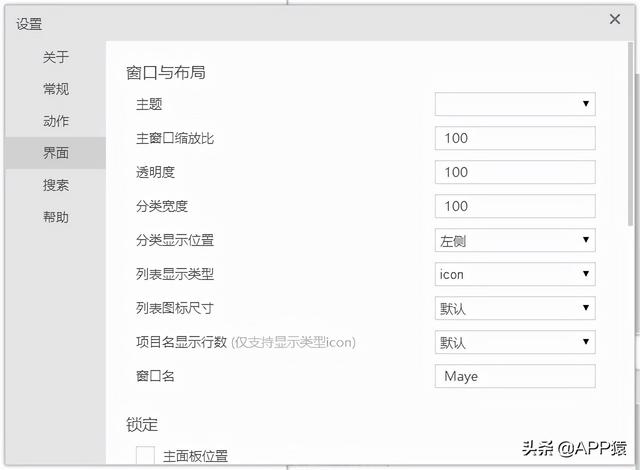This screenshot has width=640, height=470.
Task: Open the 帮助 settings page
Action: point(56,217)
